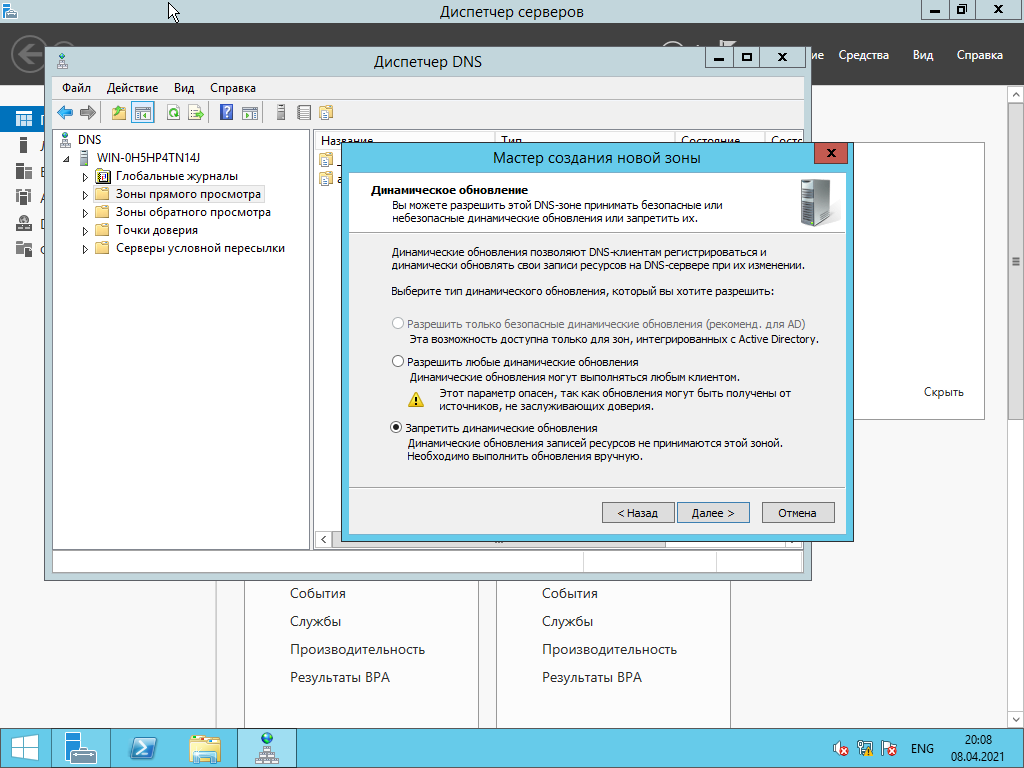Open the Файл menu in DNS Manager
1024x768 pixels.
click(76, 88)
